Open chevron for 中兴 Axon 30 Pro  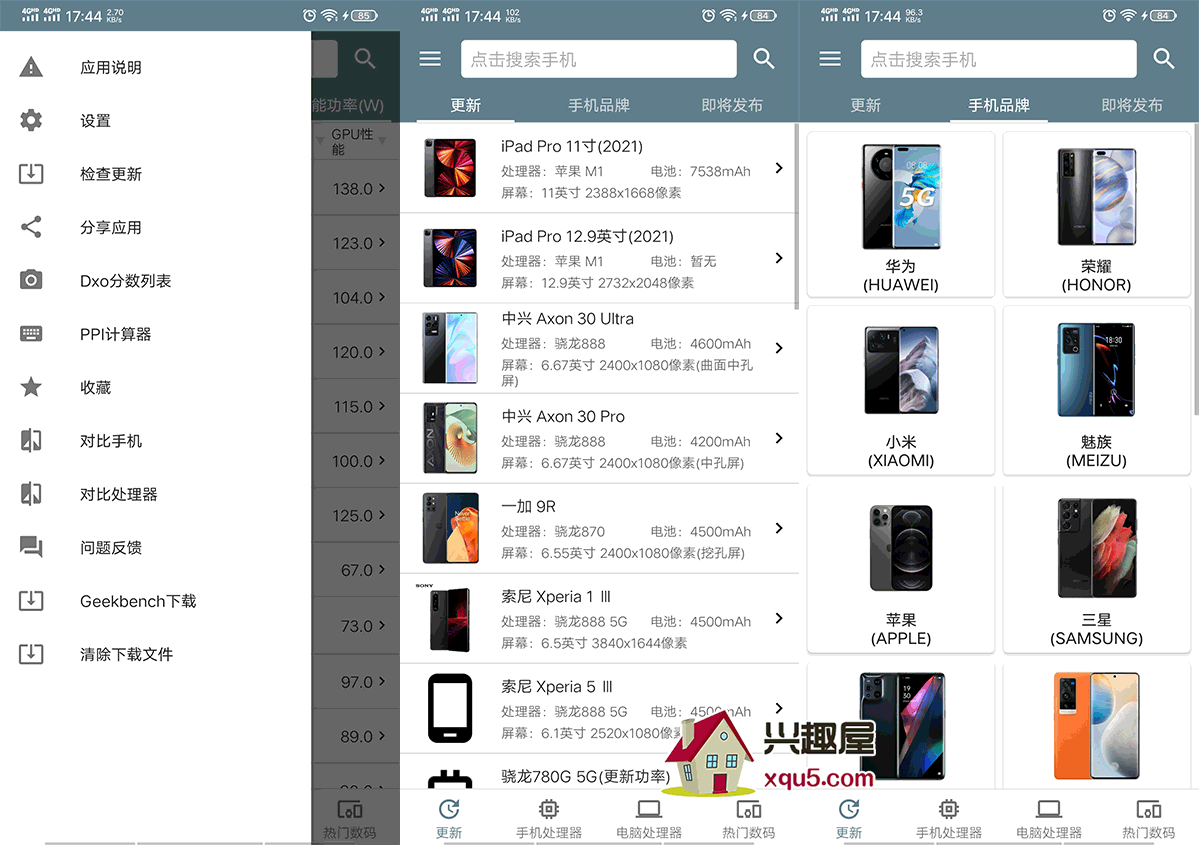[x=779, y=438]
